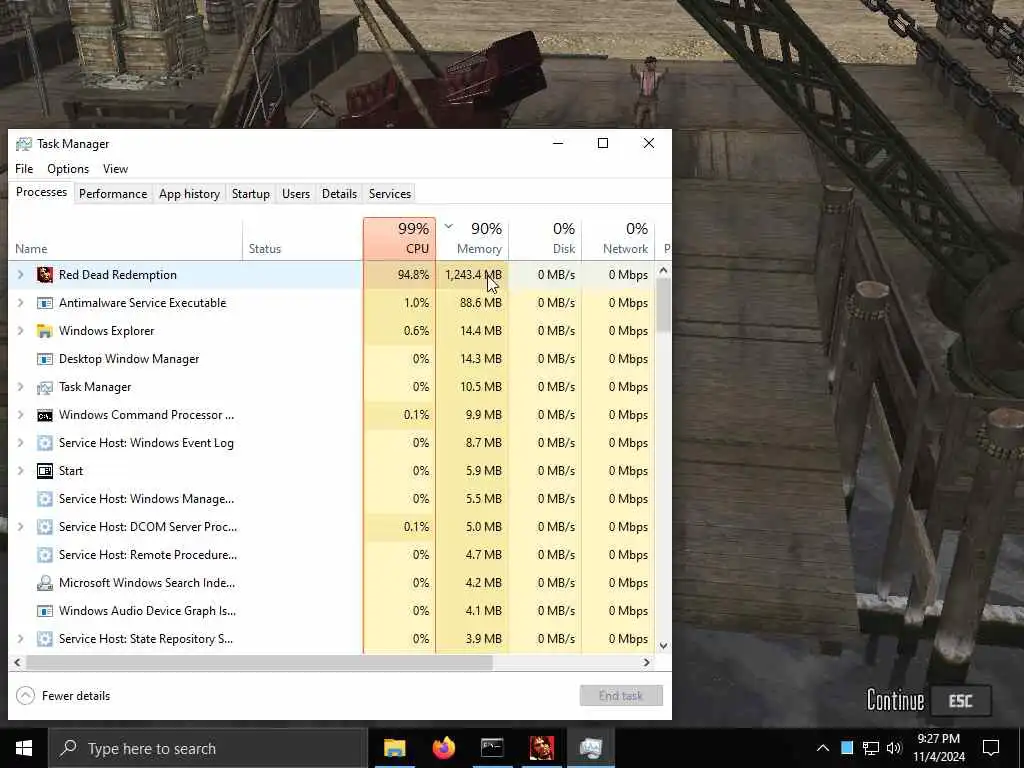Viewport: 1024px width, 768px height.
Task: Switch to Command Prompt on the taskbar
Action: pos(492,748)
